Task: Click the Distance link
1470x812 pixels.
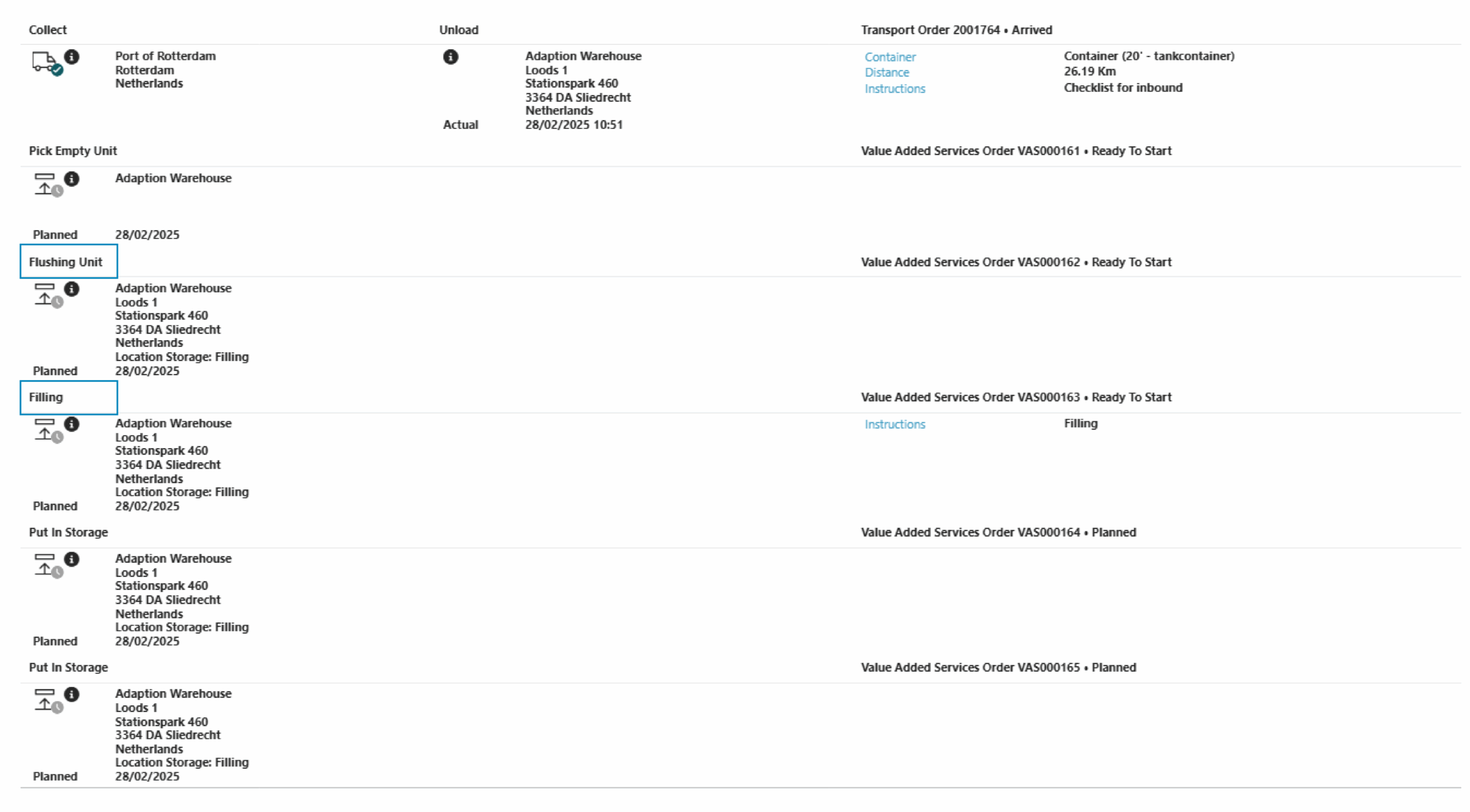Action: tap(887, 73)
